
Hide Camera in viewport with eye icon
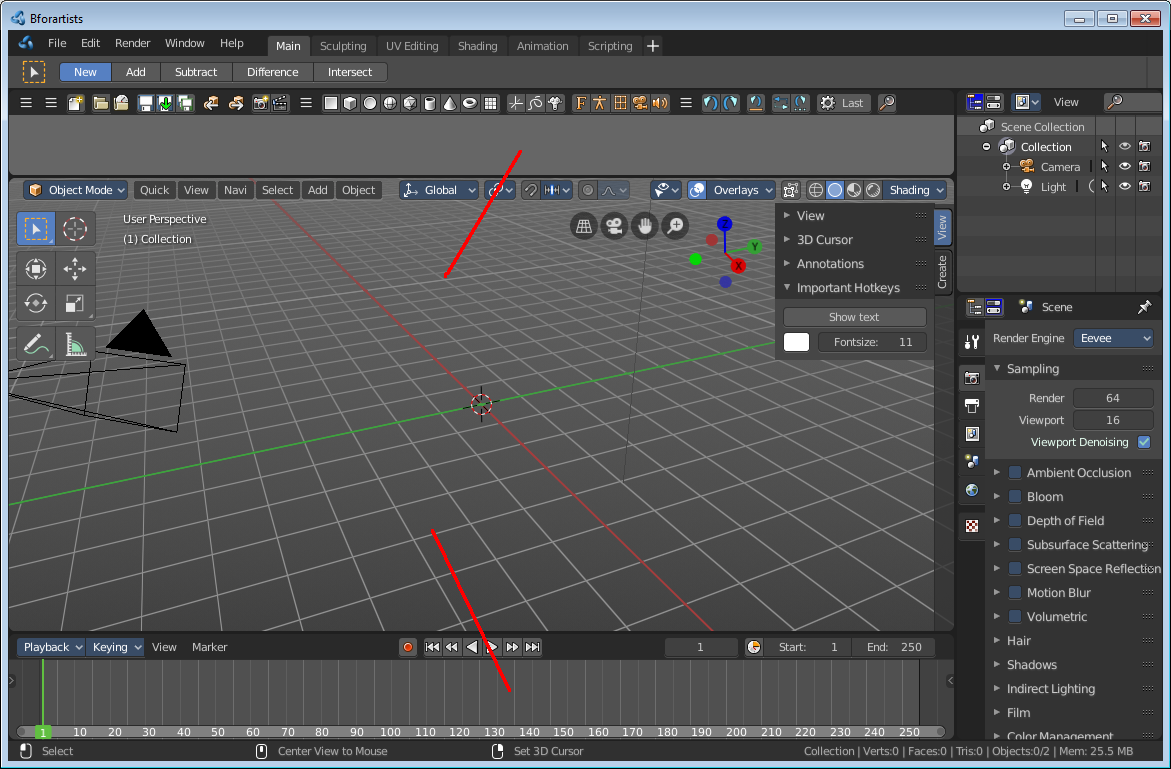point(1125,166)
